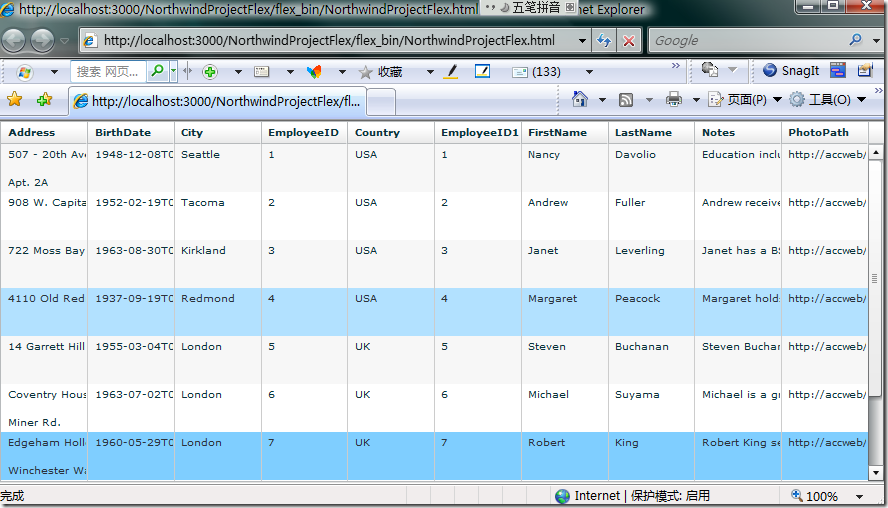The image size is (888, 508).
Task: Click the green toolbar search magnifier
Action: (x=157, y=71)
